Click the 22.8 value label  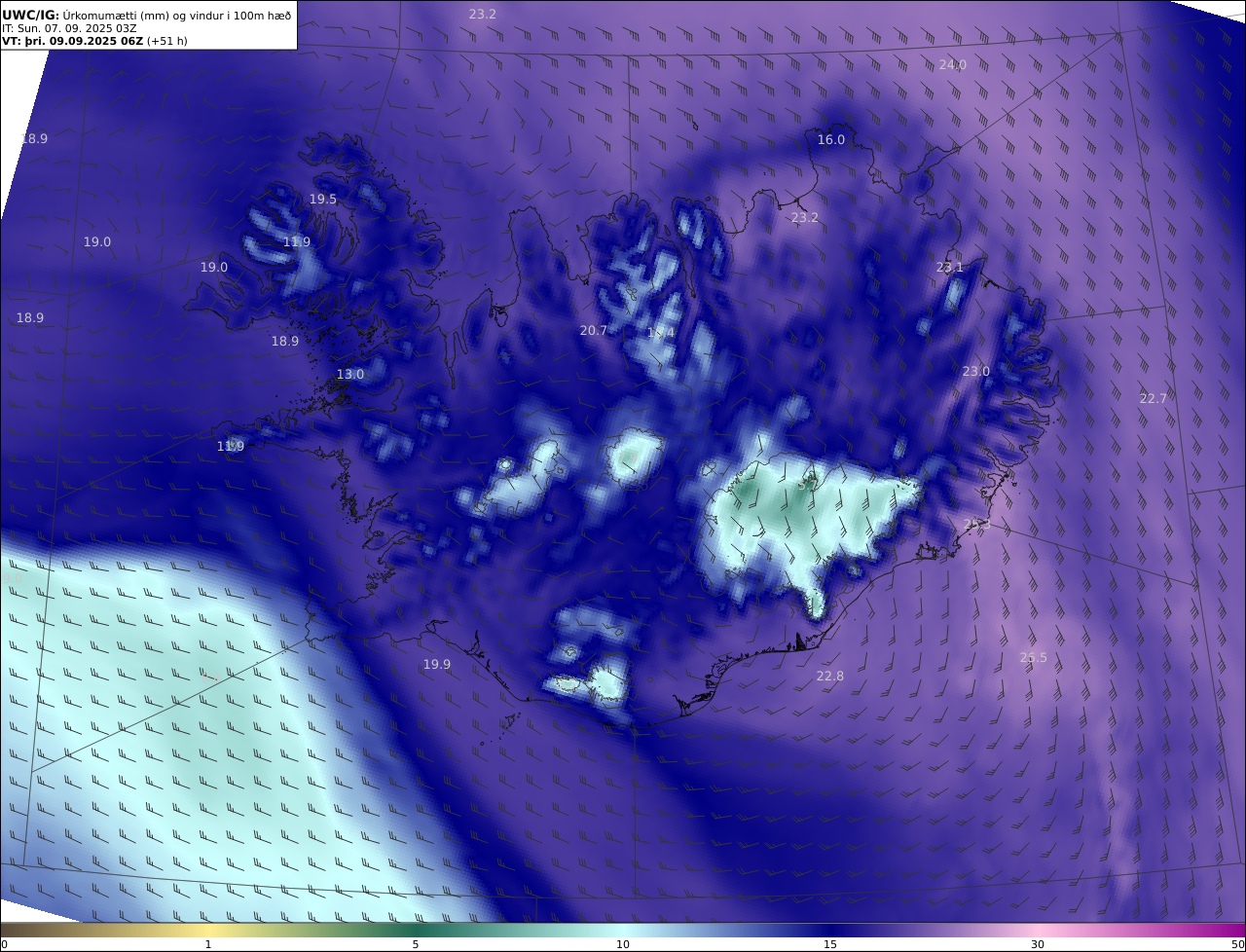[x=830, y=676]
